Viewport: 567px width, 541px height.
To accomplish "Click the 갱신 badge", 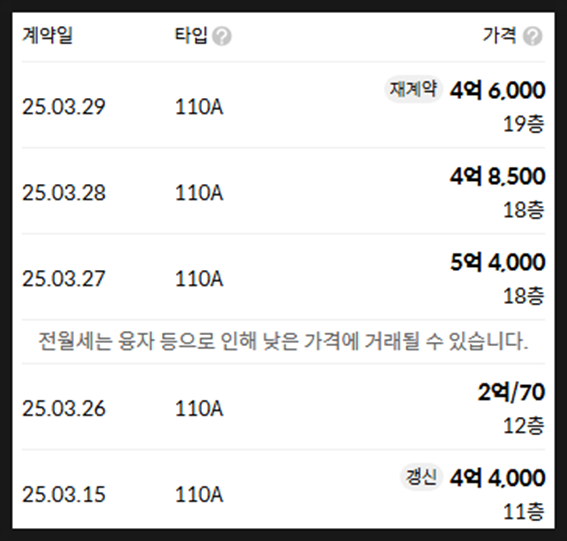I will click(x=421, y=477).
